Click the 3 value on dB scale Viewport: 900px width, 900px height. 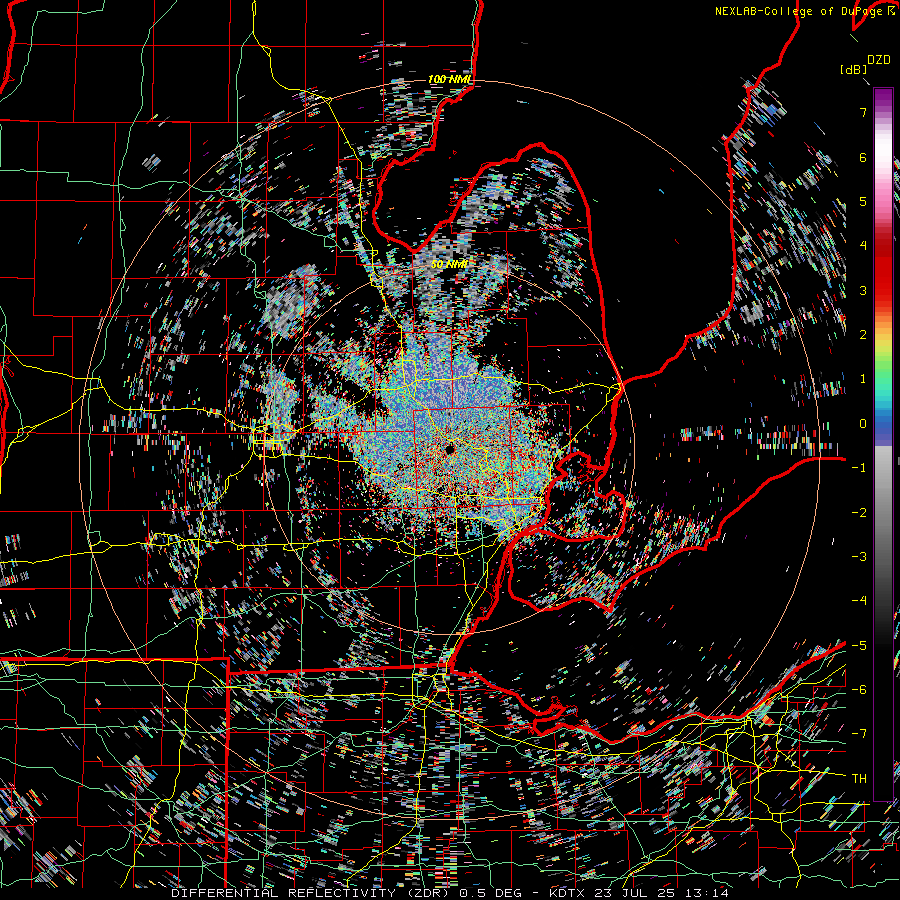tap(863, 290)
